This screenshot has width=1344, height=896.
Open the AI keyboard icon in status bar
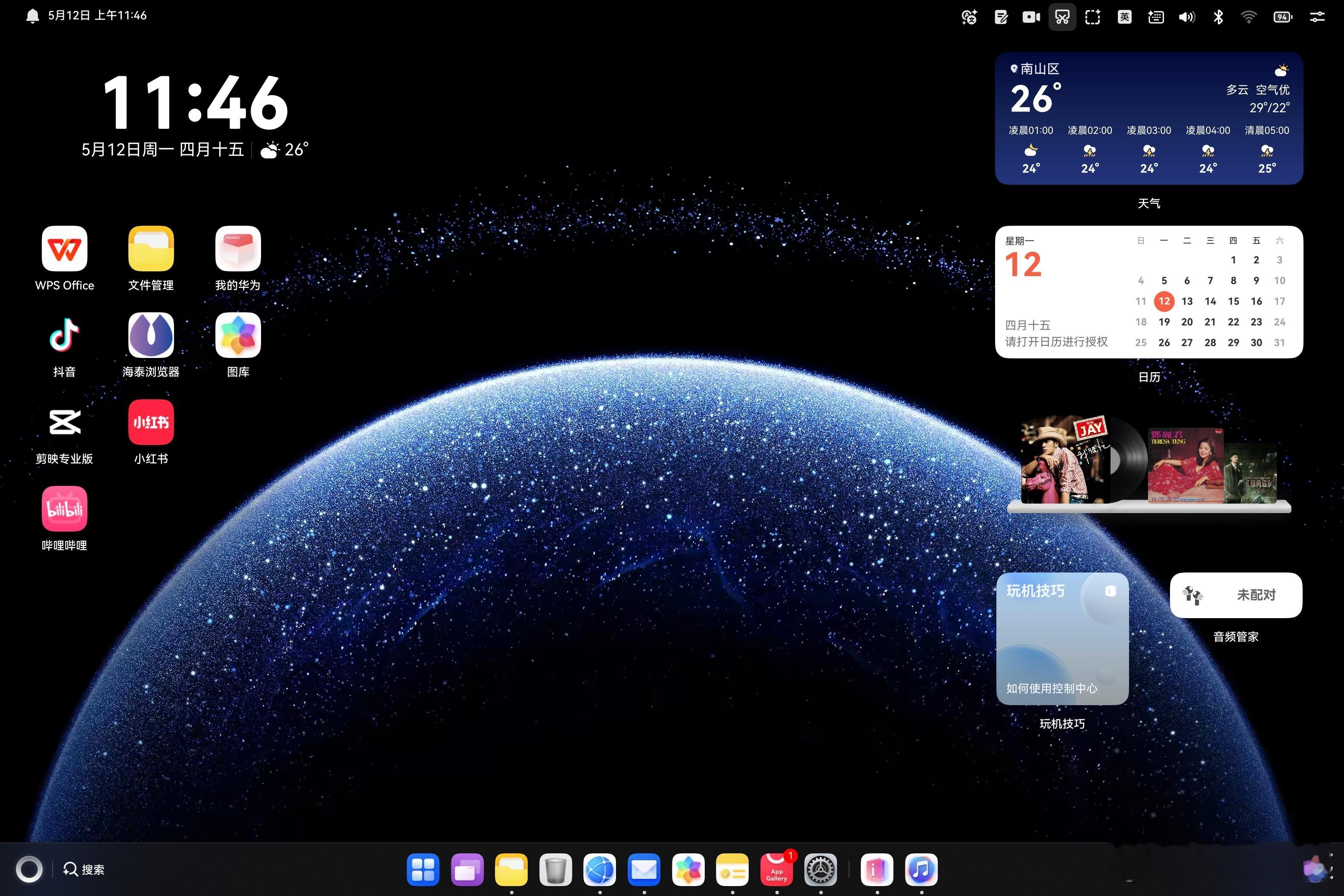[x=1155, y=17]
